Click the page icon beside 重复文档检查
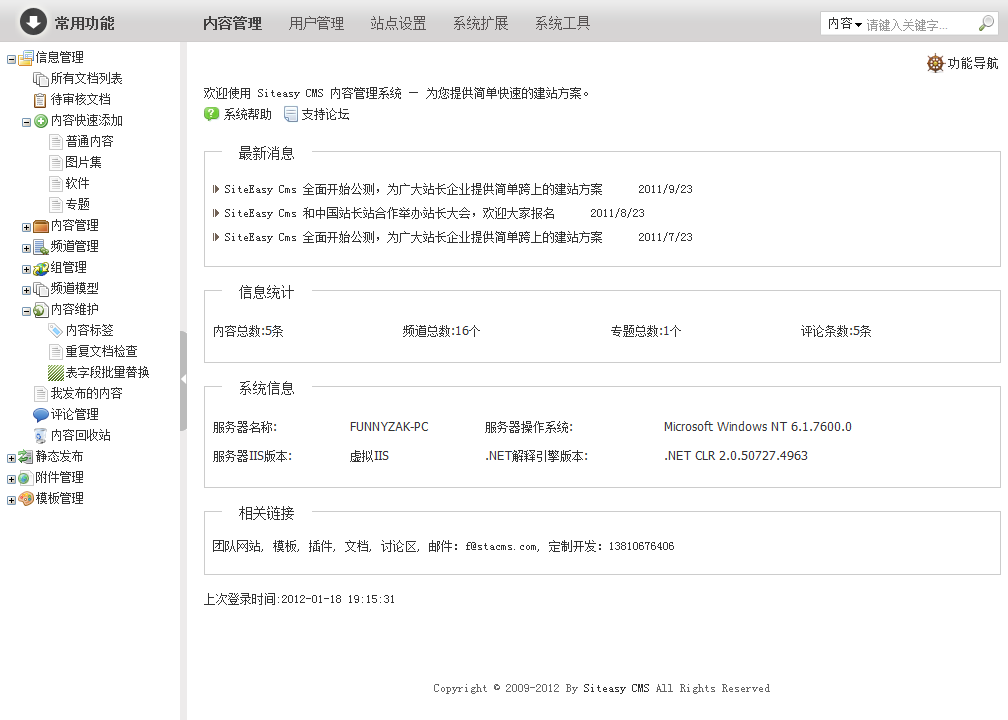Image resolution: width=1008 pixels, height=720 pixels. [56, 352]
